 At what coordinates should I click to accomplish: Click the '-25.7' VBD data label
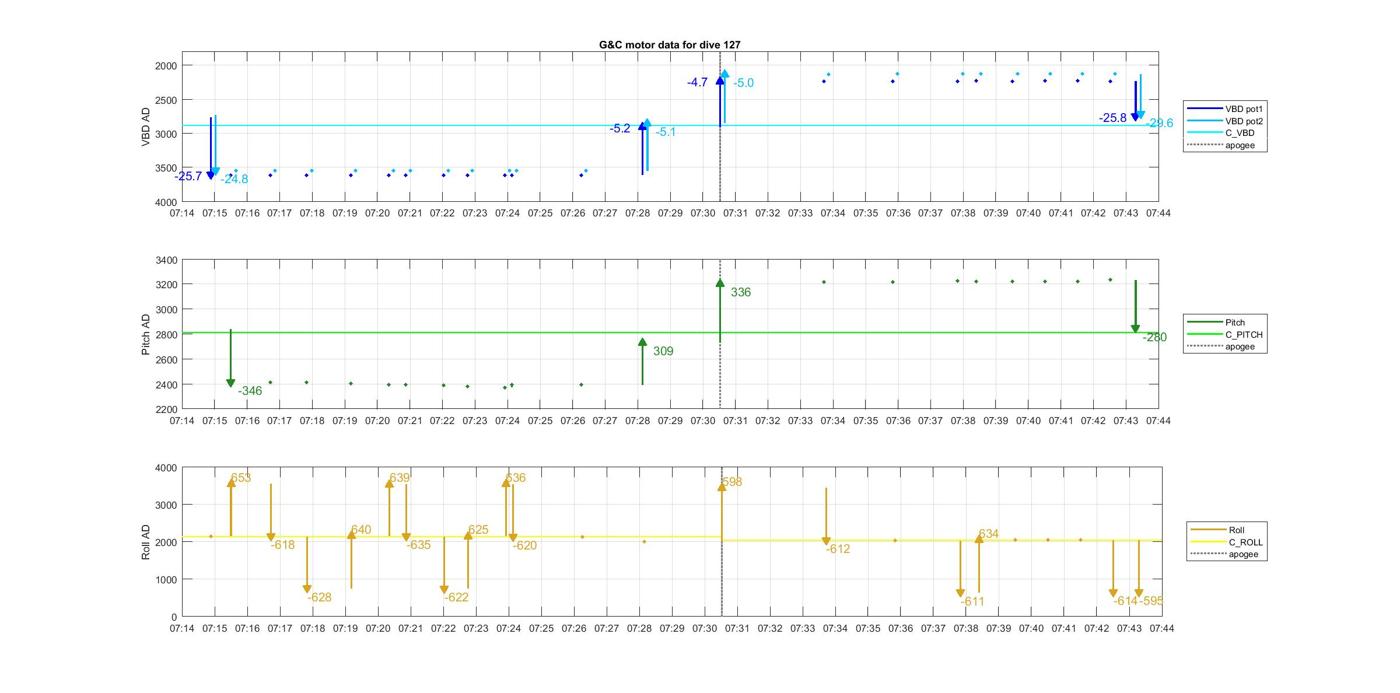(x=188, y=176)
